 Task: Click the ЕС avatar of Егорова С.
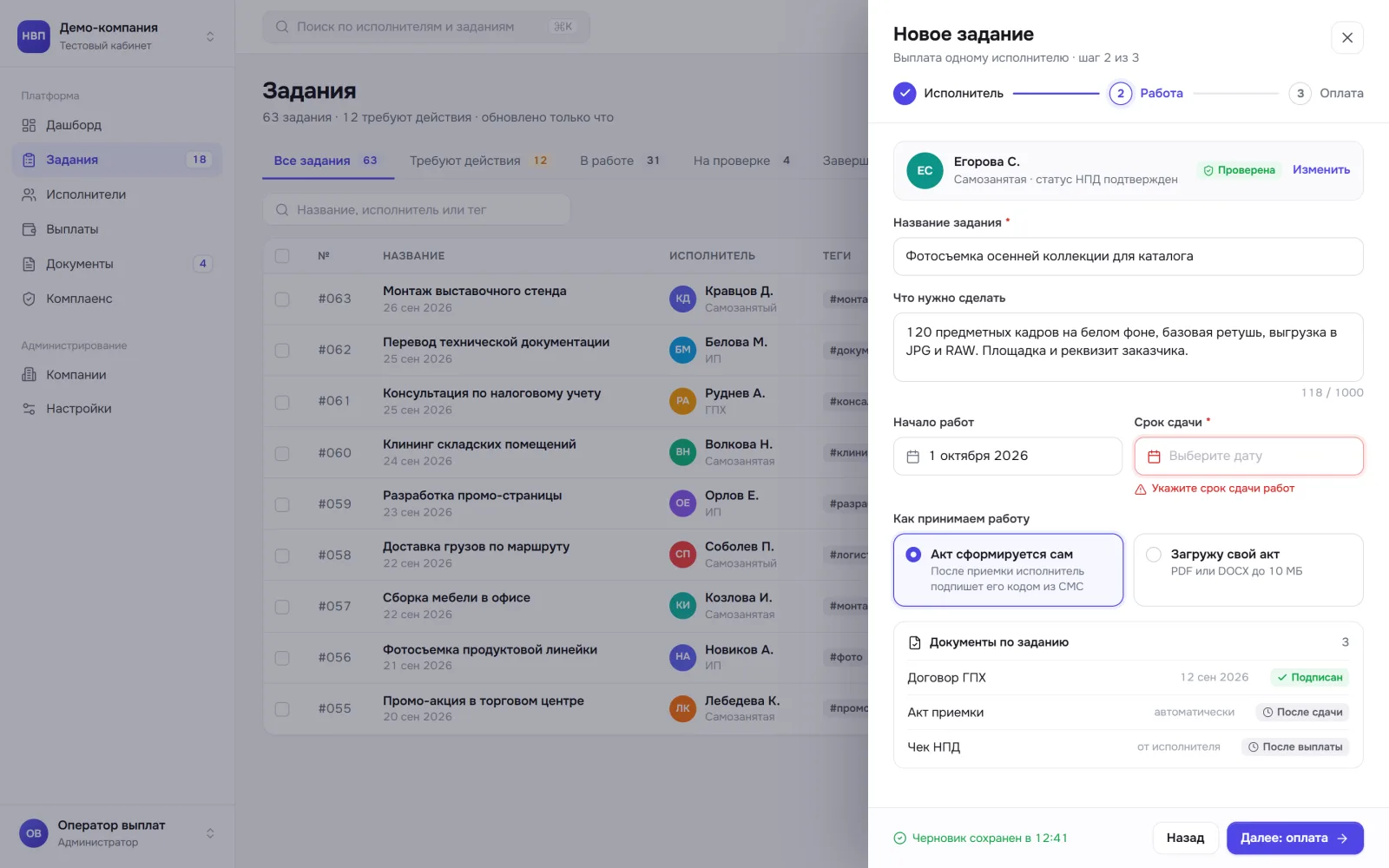tap(925, 171)
